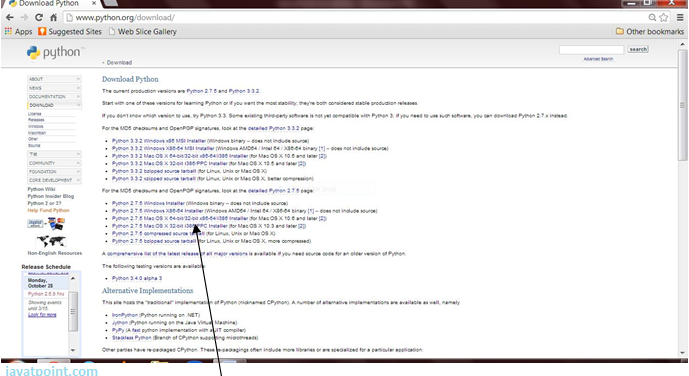689x376 pixels.
Task: Click the search button
Action: [638, 49]
